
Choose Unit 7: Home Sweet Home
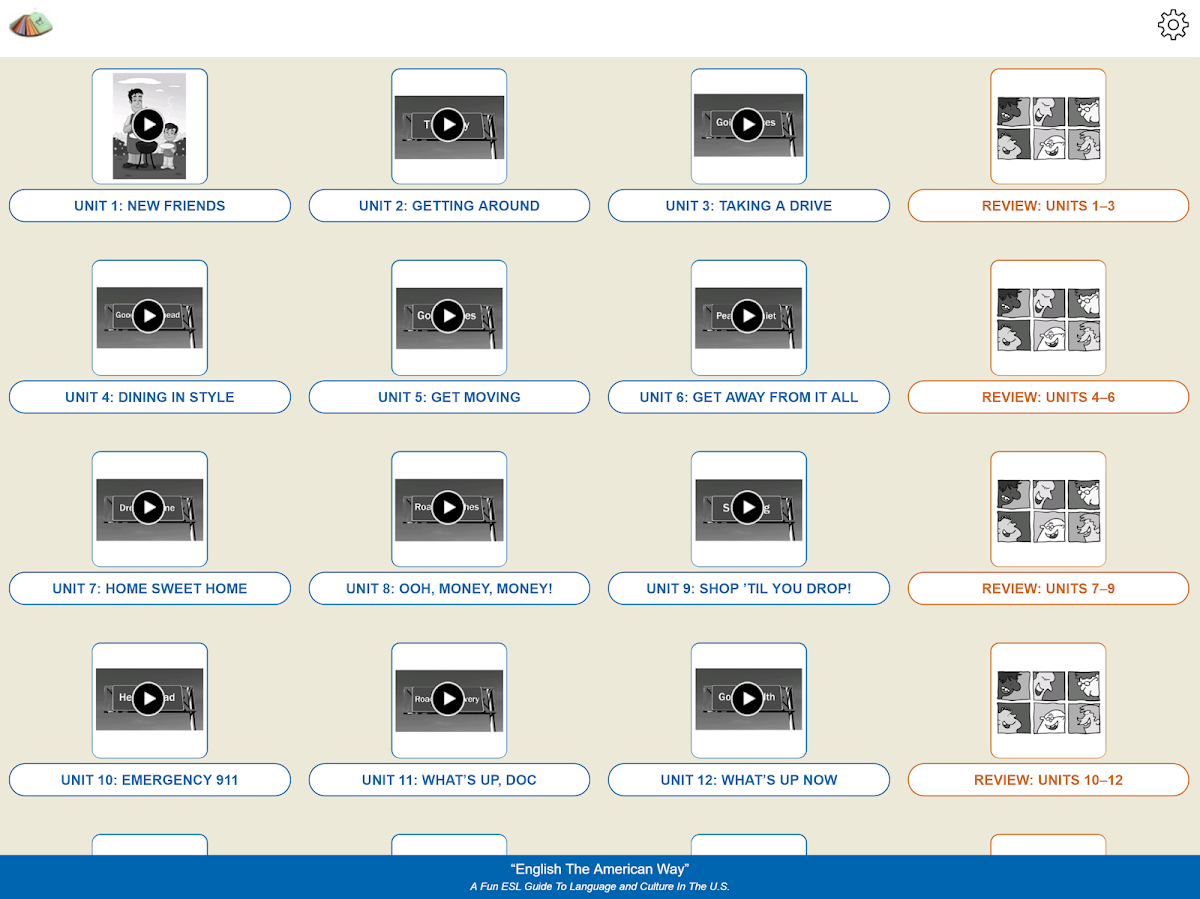(150, 589)
